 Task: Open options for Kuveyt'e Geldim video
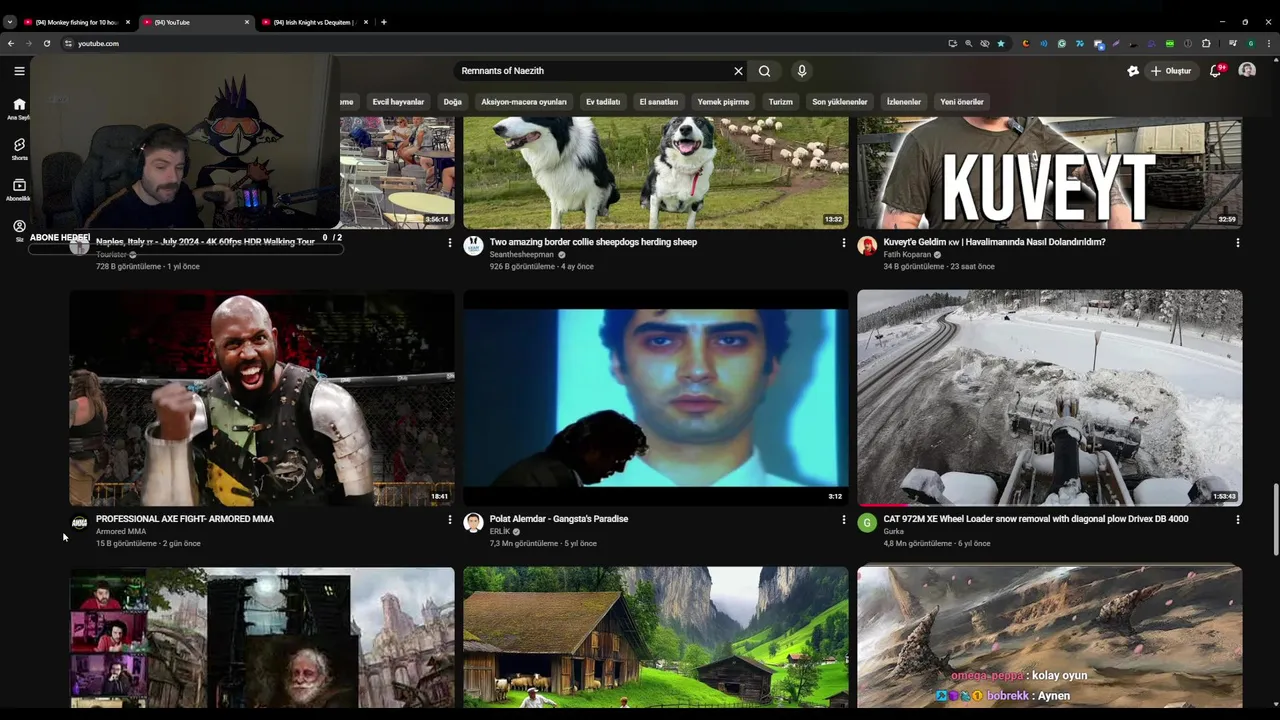click(x=1237, y=243)
